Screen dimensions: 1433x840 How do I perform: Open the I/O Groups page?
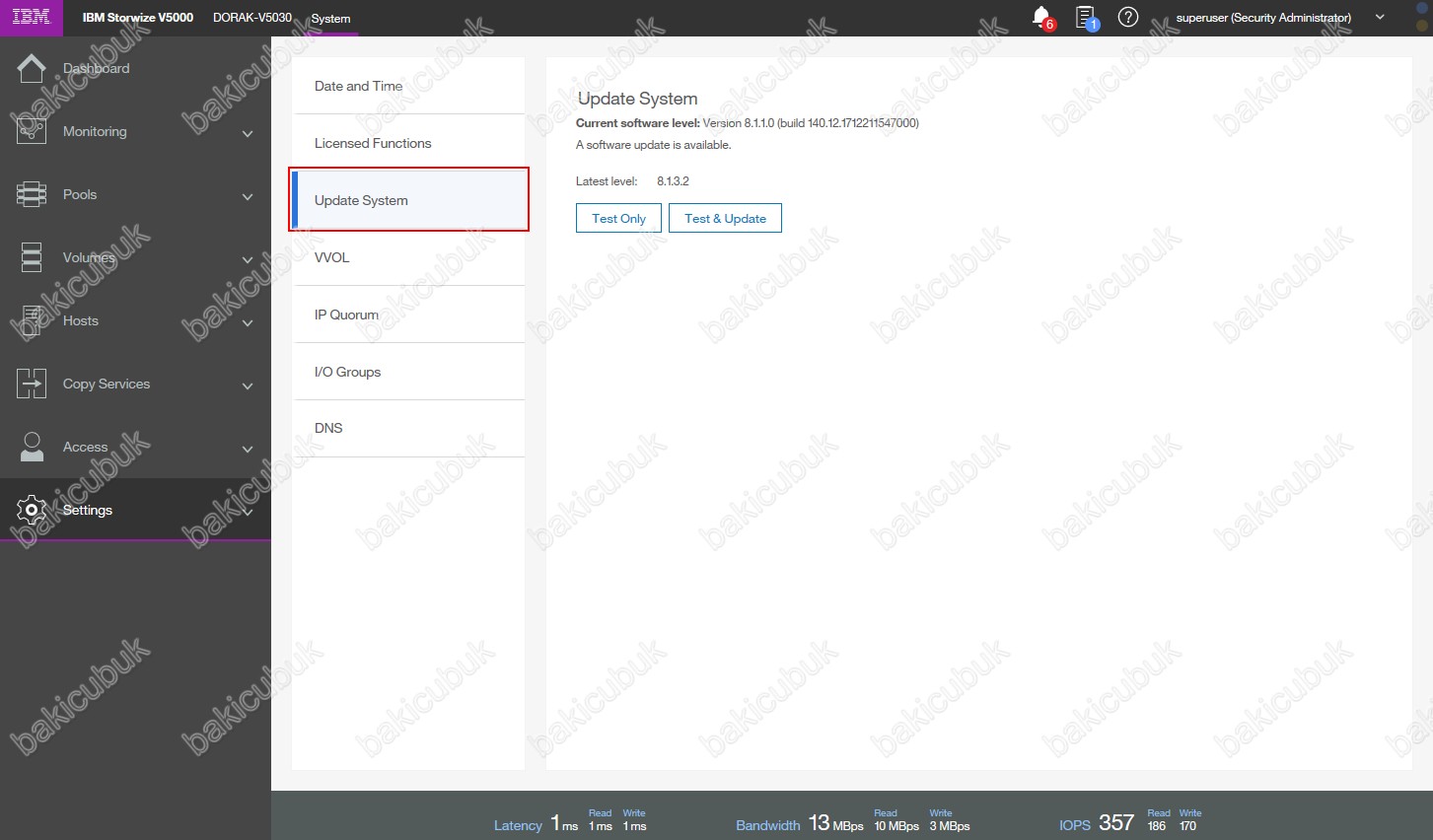[x=408, y=372]
